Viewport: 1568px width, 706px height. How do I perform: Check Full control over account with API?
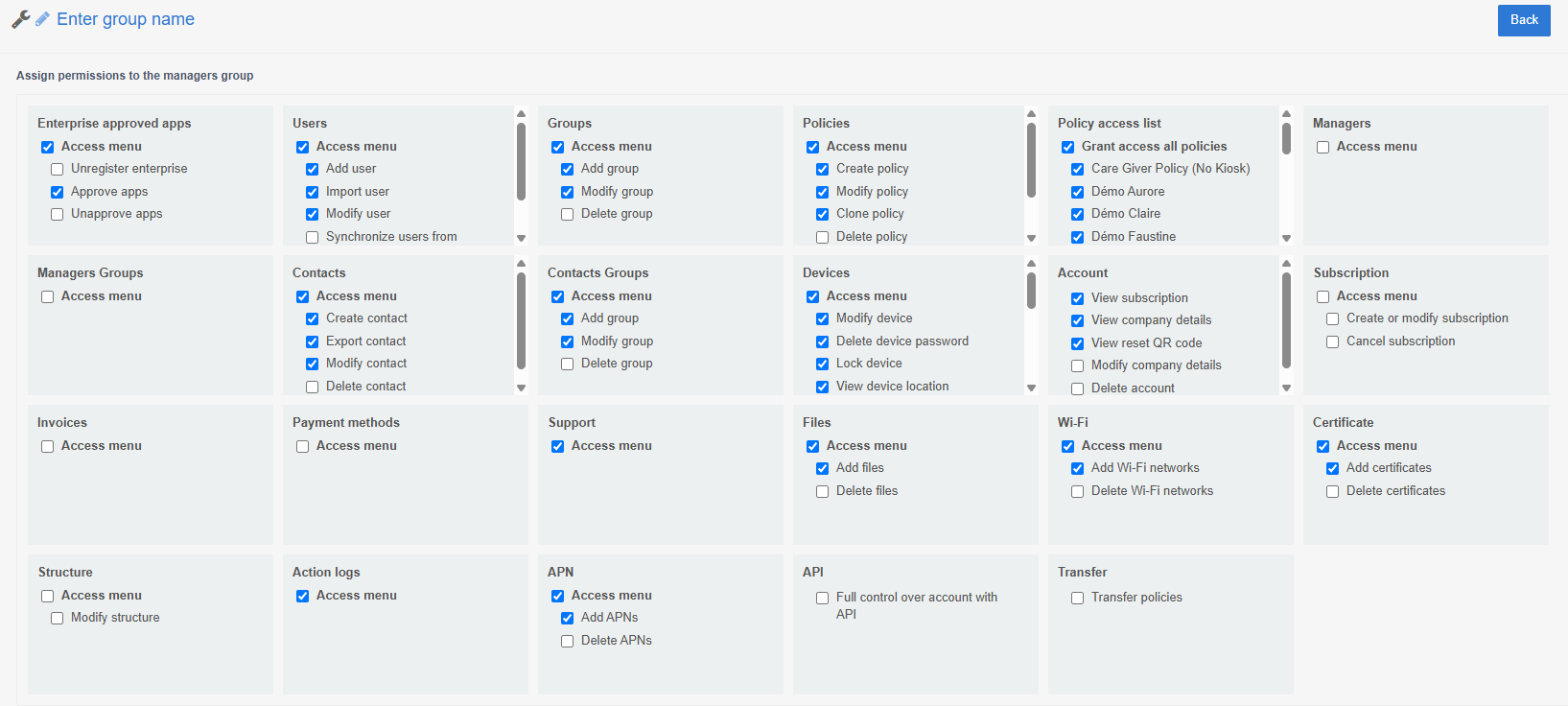pyautogui.click(x=822, y=599)
